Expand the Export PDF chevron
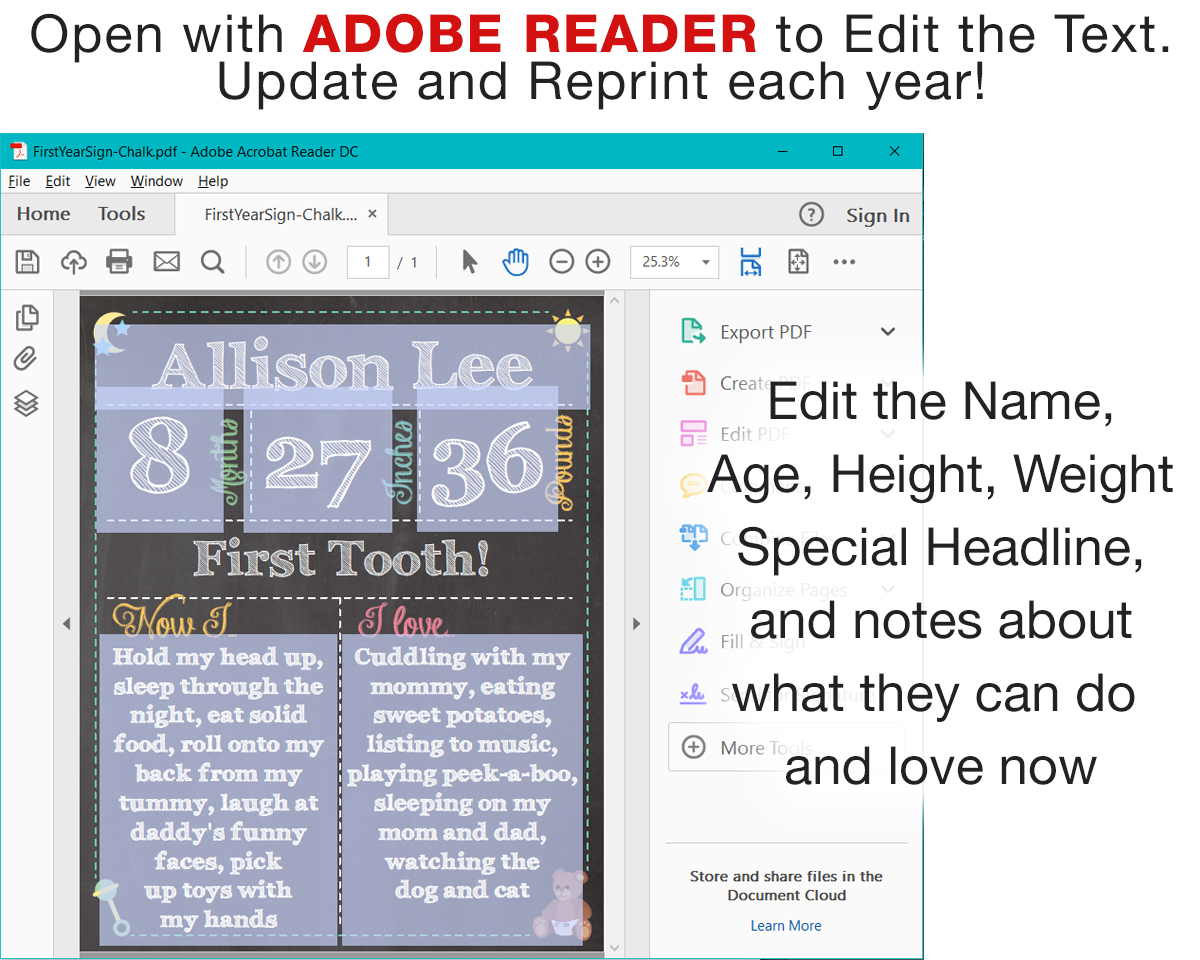The height and width of the screenshot is (960, 1200). 888,332
